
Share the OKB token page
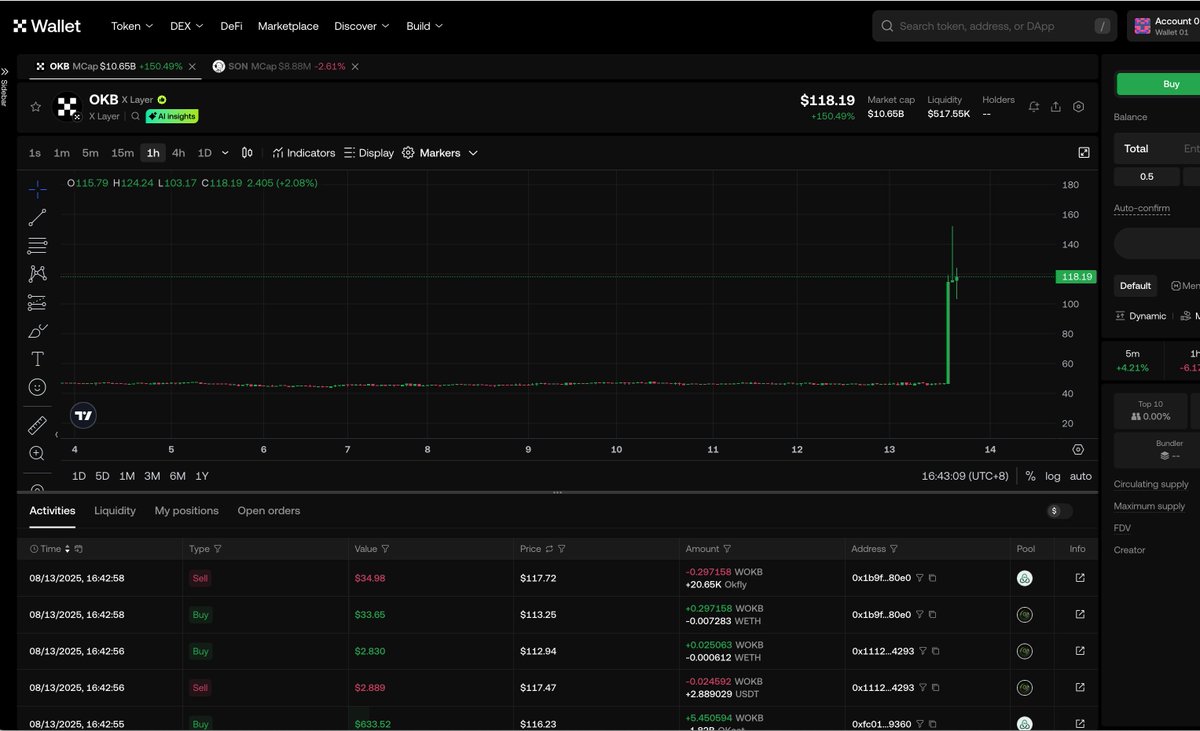[x=1056, y=107]
